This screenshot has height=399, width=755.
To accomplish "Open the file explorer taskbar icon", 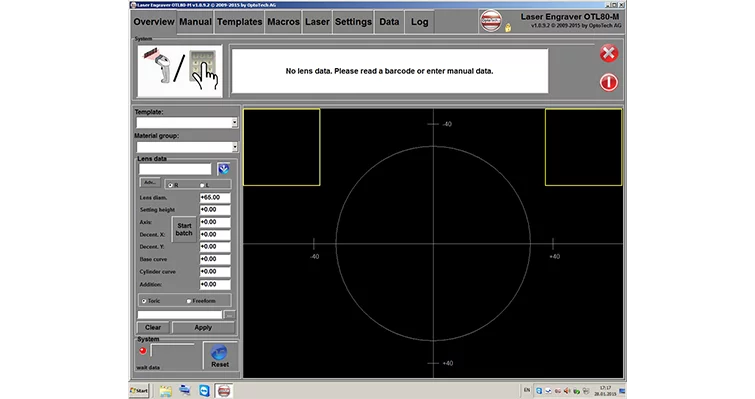I will (x=165, y=391).
